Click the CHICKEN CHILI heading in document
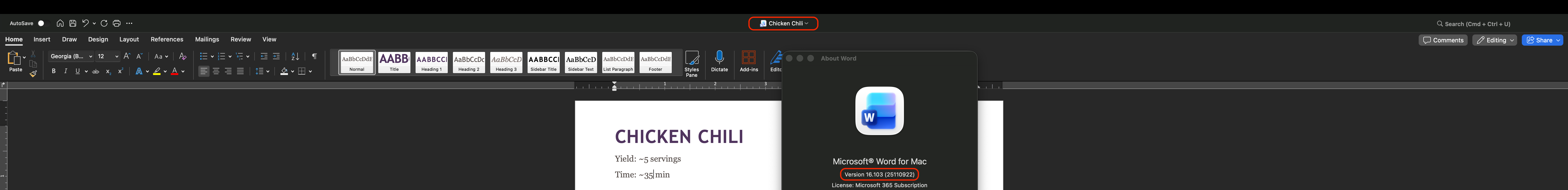This screenshot has height=190, width=1568. [x=679, y=137]
